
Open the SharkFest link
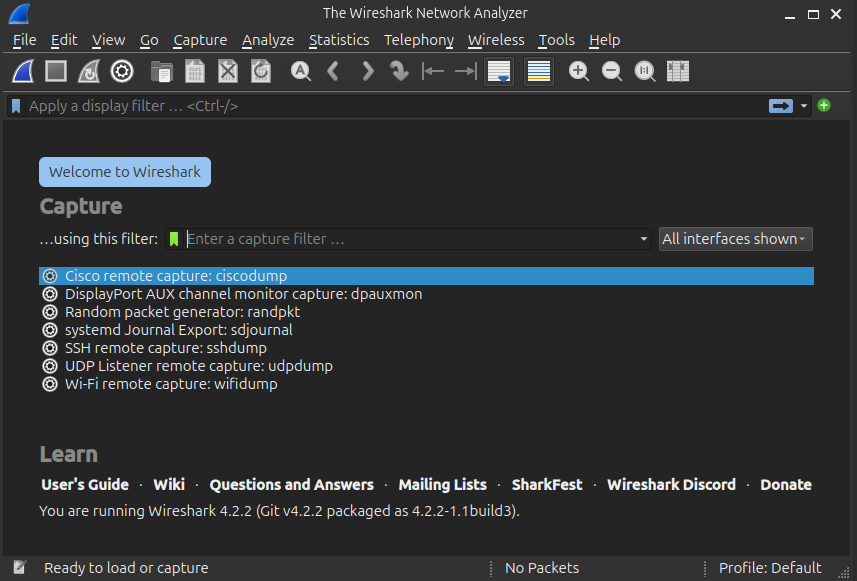click(x=547, y=485)
